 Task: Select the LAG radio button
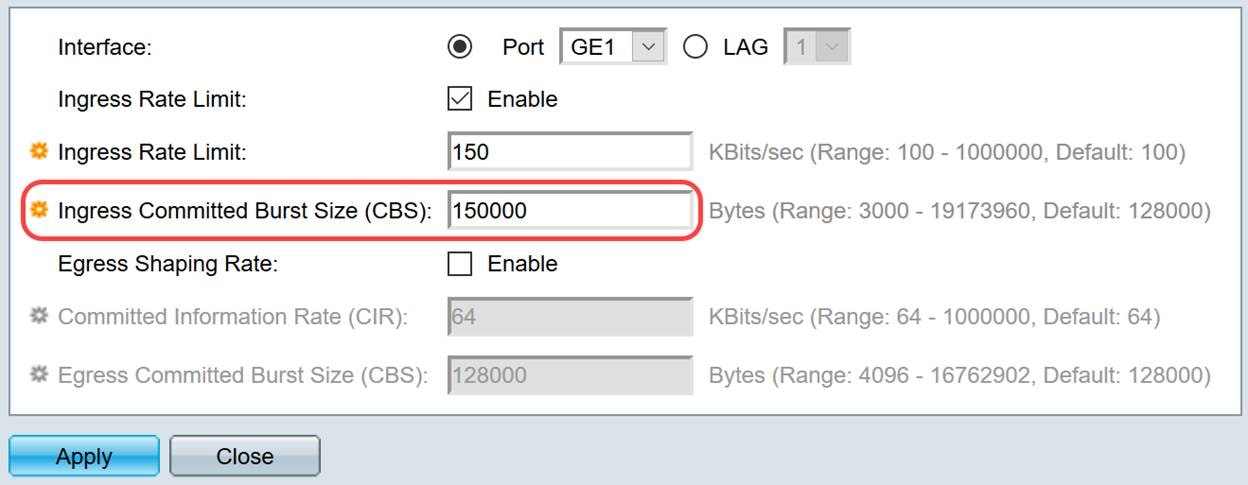[x=696, y=47]
